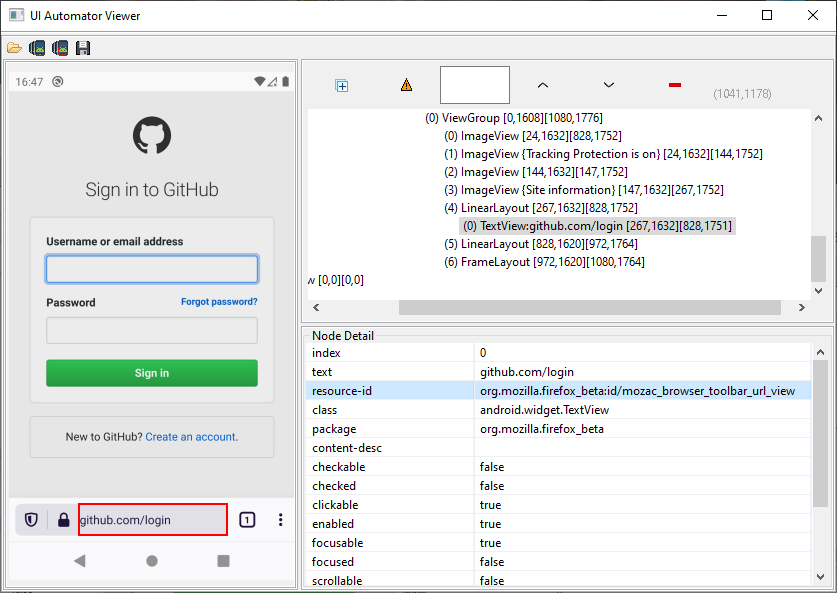Maximize the UI Automator Viewer window
This screenshot has width=837, height=593.
(x=767, y=15)
